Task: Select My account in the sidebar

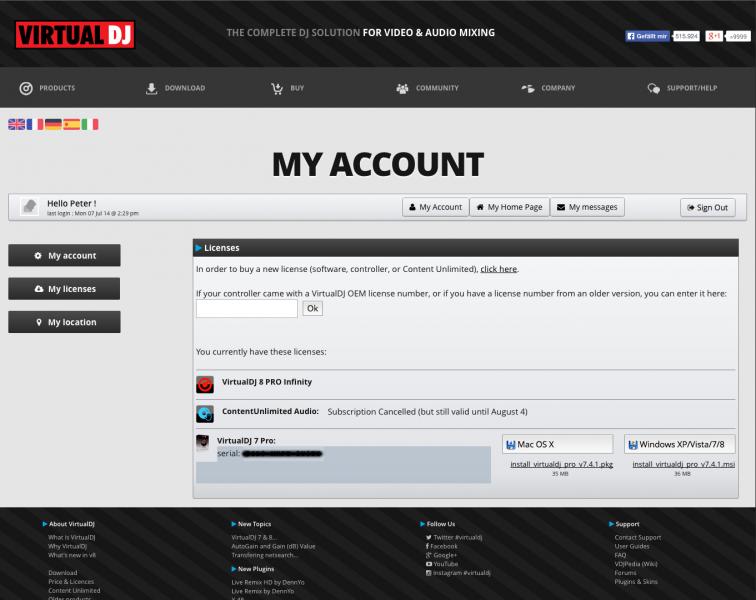Action: [x=64, y=255]
